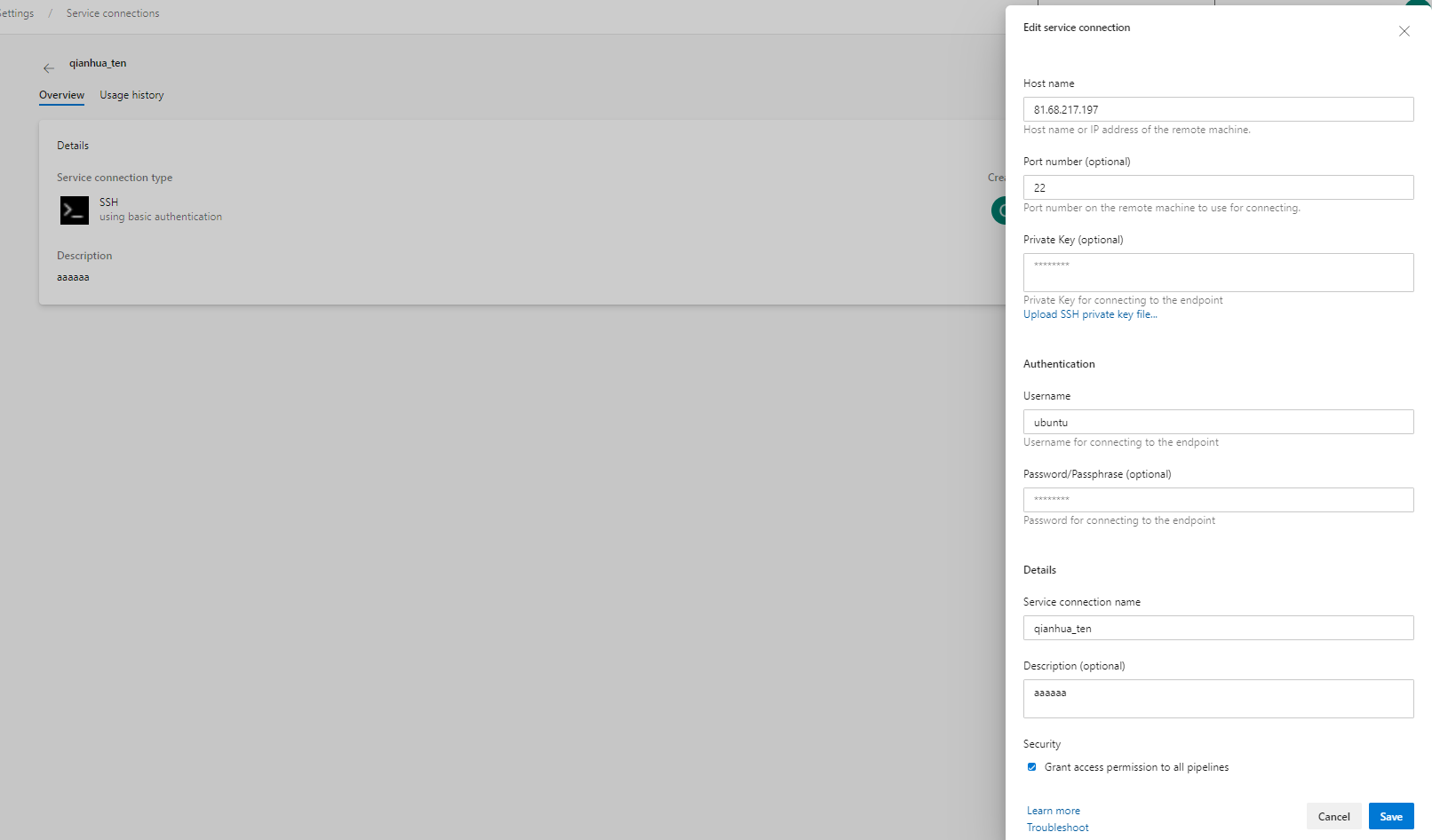Screen dimensions: 1432x840
Task: Save the service connection changes
Action: [1390, 816]
